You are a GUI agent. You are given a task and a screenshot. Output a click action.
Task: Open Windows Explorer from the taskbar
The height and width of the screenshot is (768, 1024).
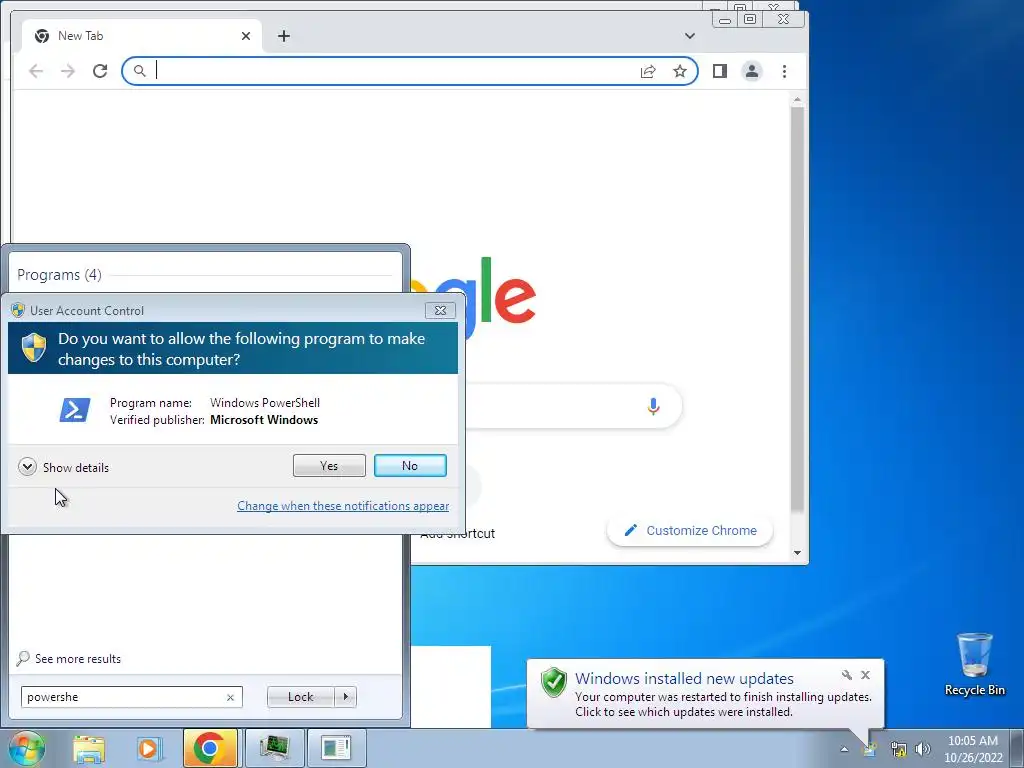(x=89, y=748)
